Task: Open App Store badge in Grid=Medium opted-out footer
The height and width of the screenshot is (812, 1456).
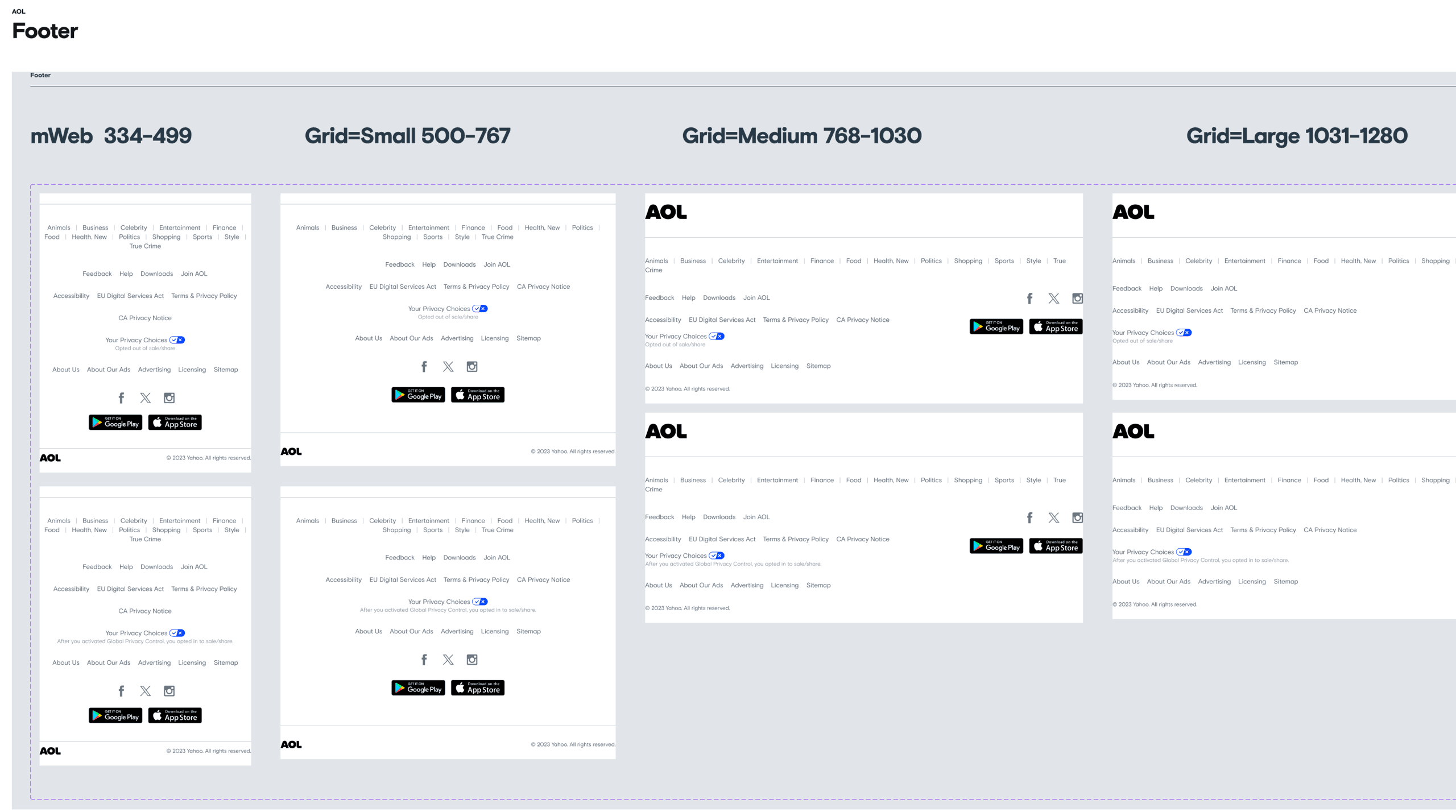Action: pos(1056,326)
